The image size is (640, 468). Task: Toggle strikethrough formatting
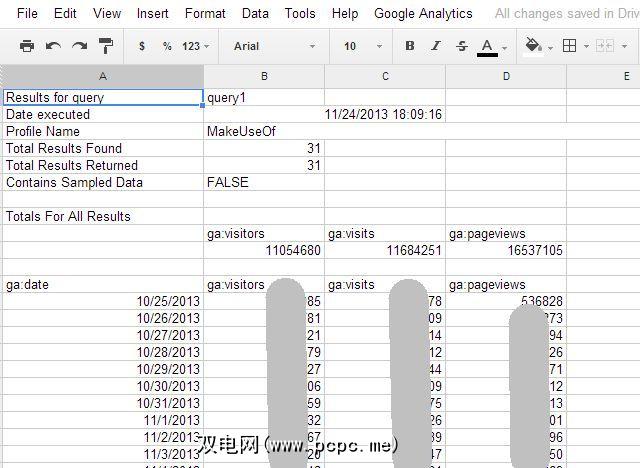point(462,46)
